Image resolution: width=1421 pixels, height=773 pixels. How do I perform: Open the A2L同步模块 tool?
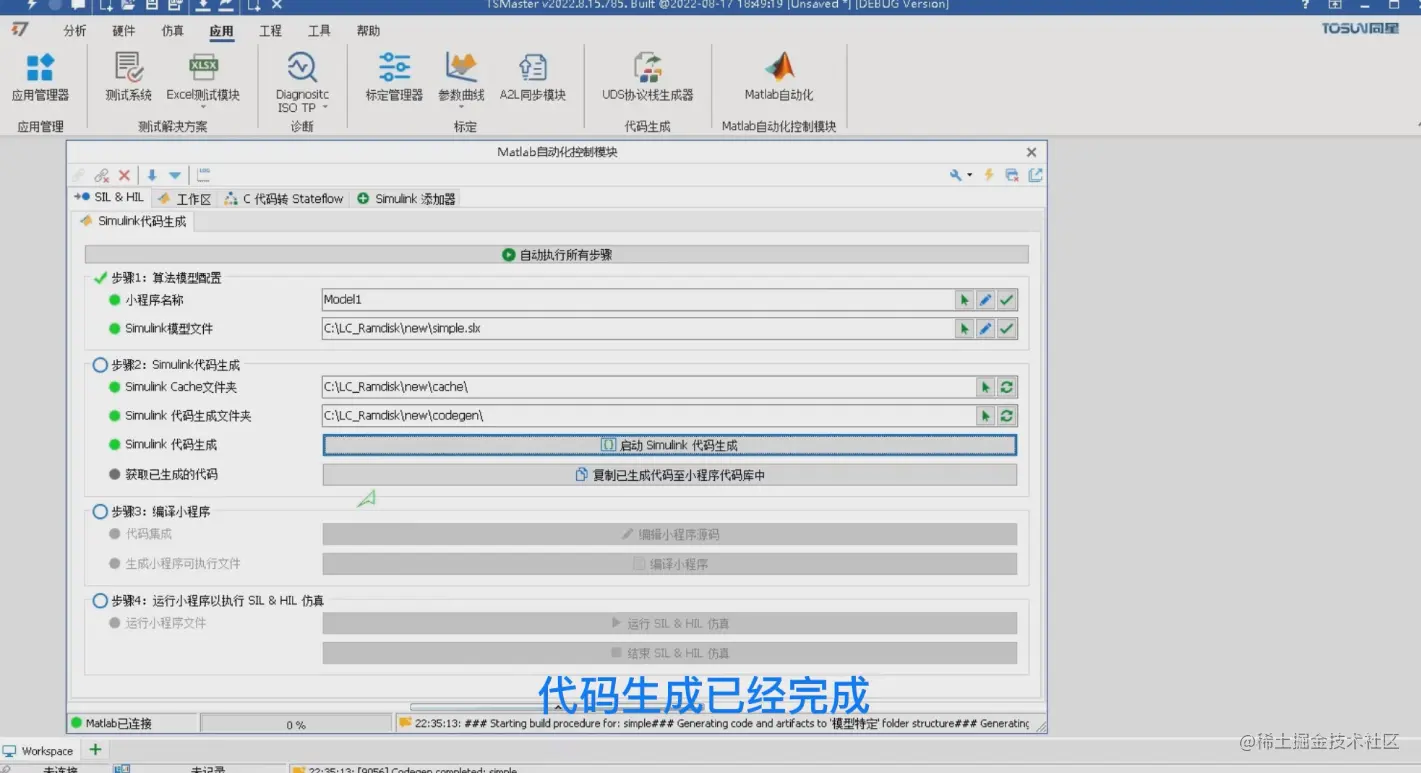(533, 77)
